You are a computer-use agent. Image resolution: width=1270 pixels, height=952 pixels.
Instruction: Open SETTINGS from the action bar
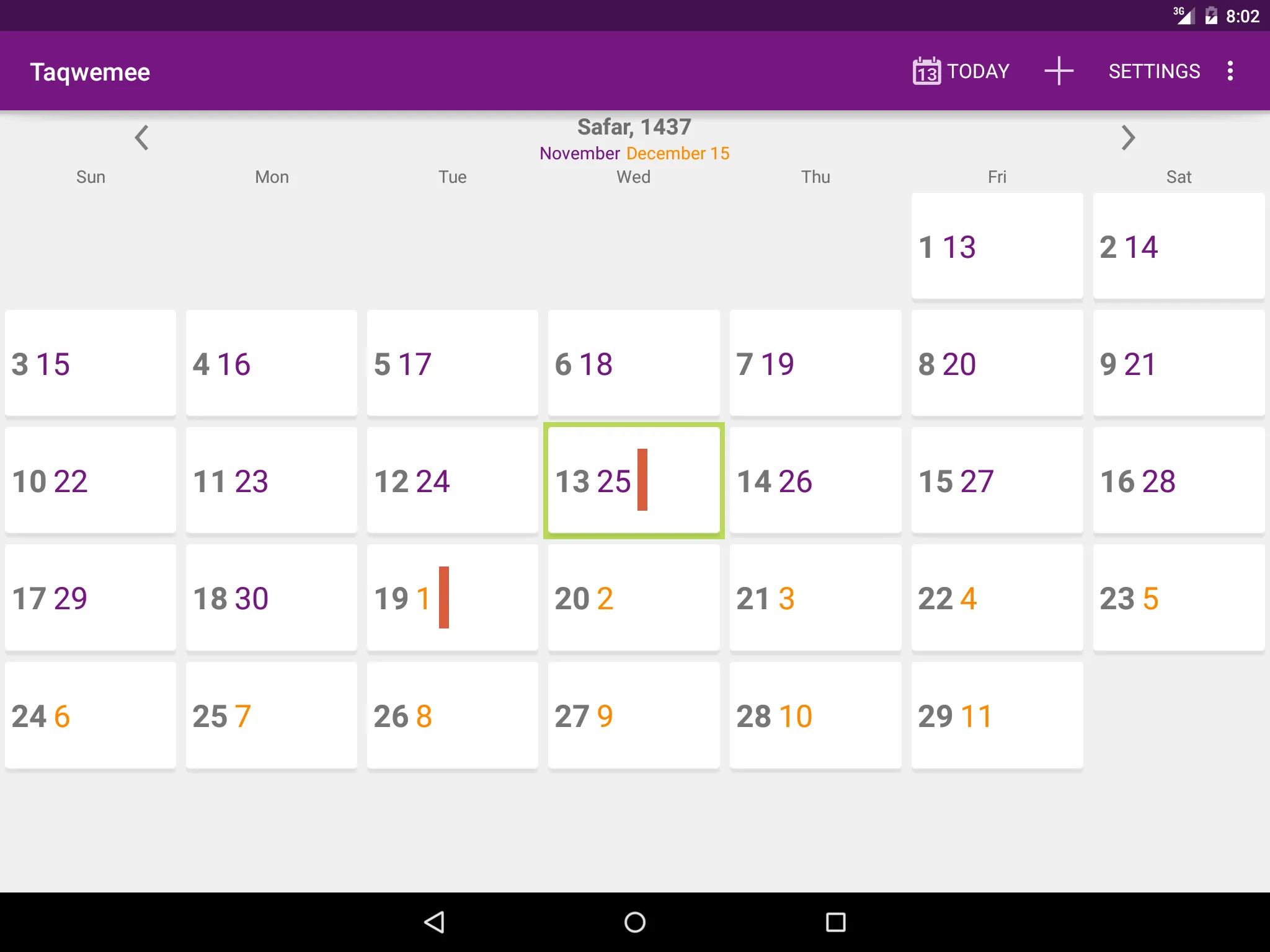[x=1154, y=71]
